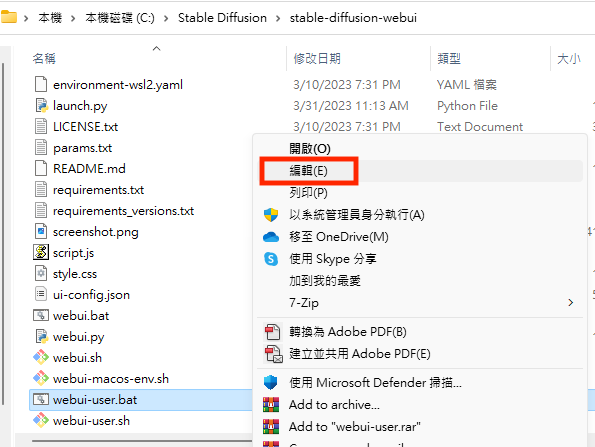595x447 pixels.
Task: Select the webui-user.sh file row
Action: 140,420
